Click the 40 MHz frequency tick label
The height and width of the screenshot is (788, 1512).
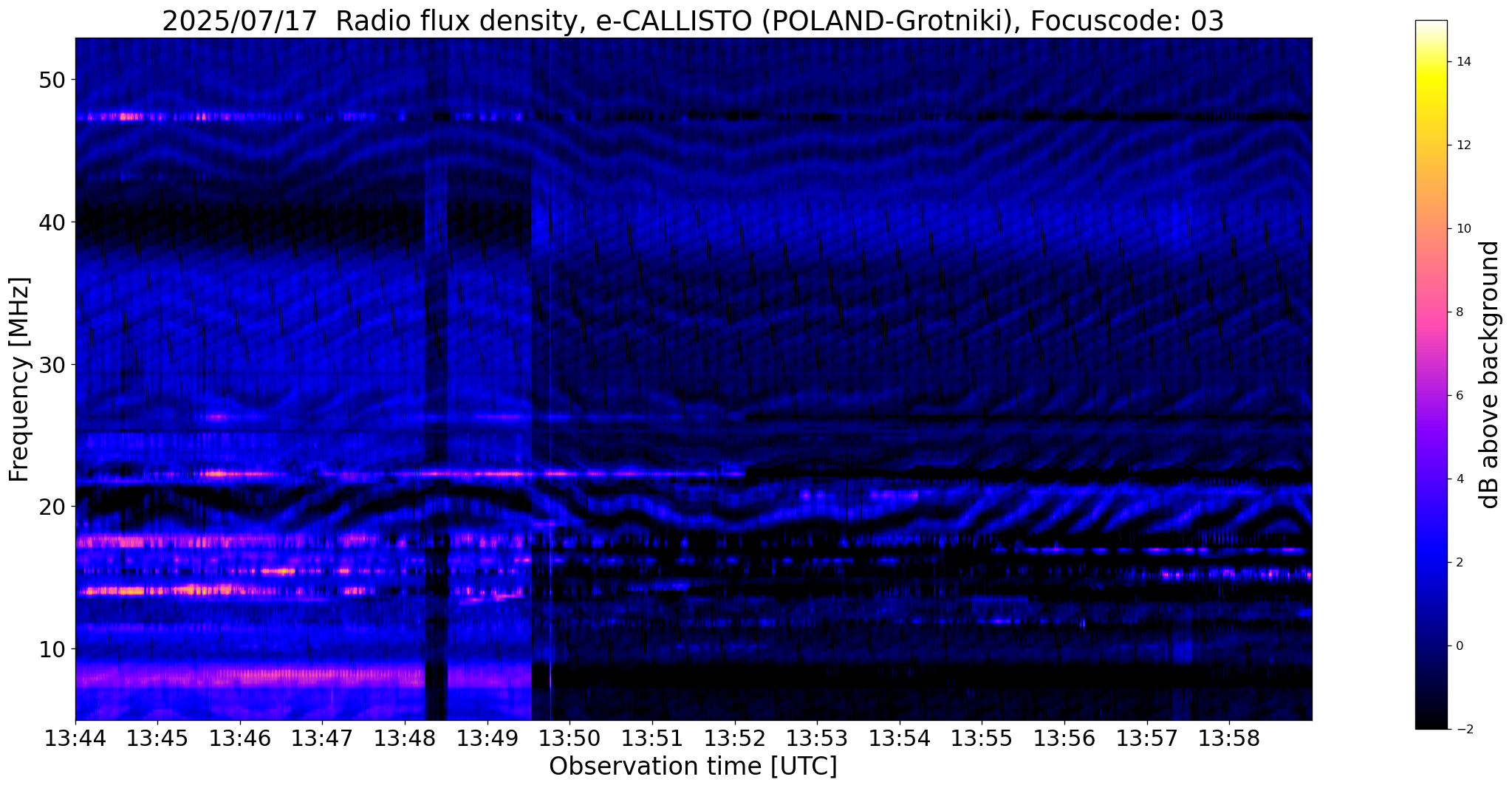point(52,222)
